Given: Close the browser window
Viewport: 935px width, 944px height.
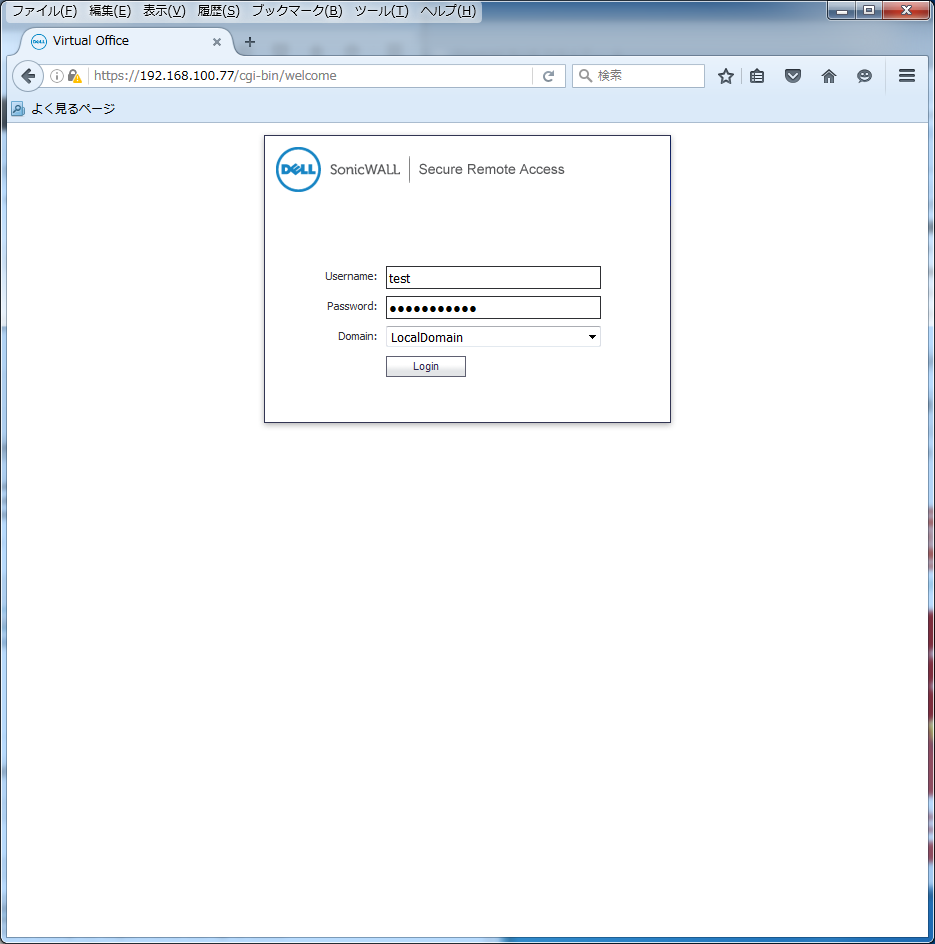Looking at the screenshot, I should click(x=906, y=10).
